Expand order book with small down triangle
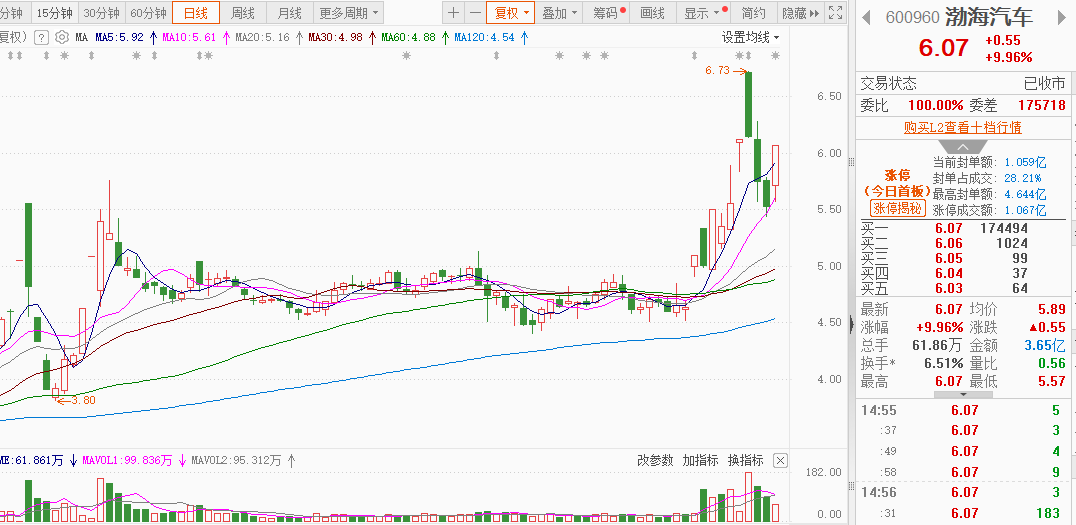 pos(963,395)
